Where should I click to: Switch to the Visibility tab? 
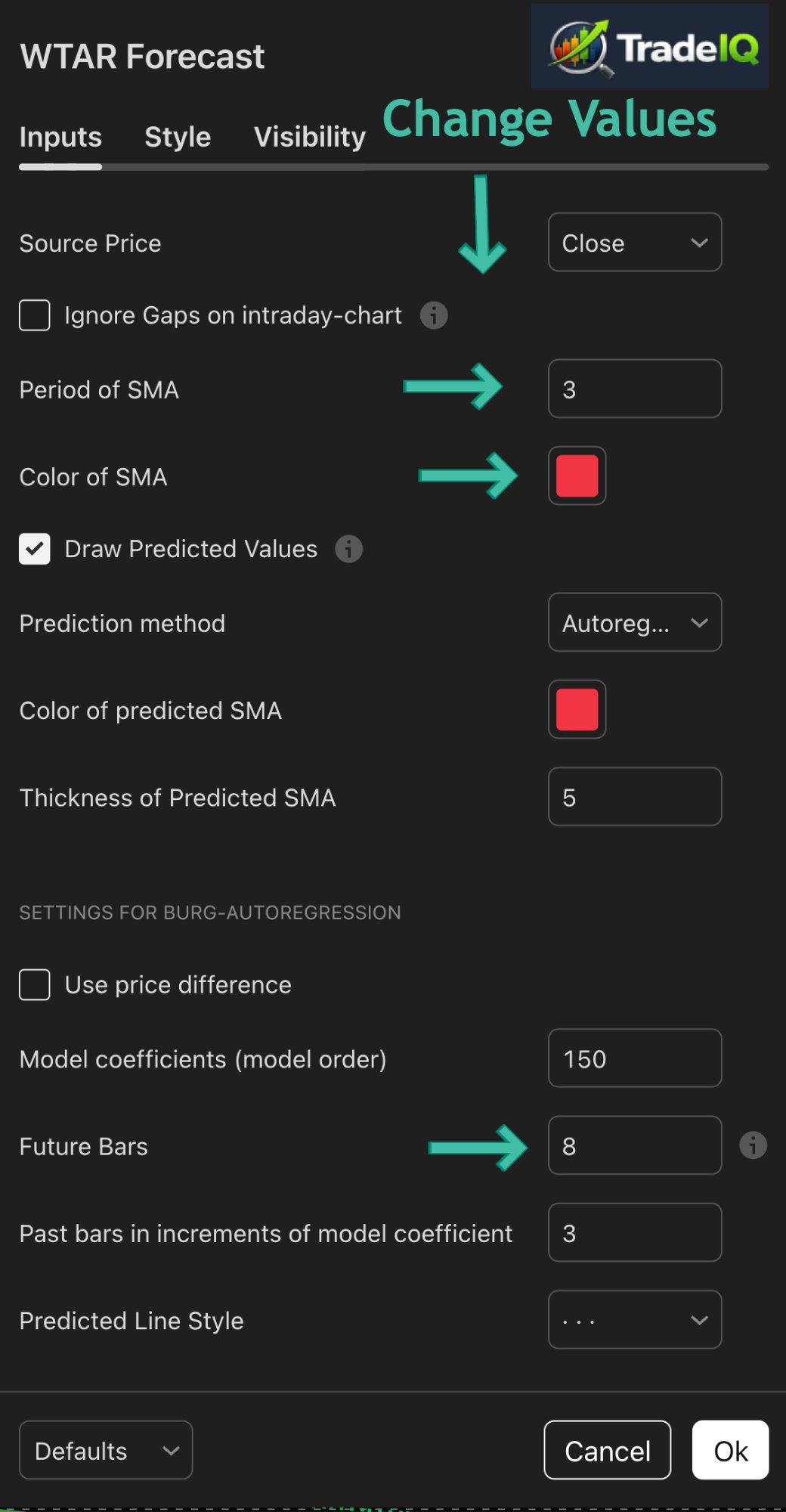(309, 137)
